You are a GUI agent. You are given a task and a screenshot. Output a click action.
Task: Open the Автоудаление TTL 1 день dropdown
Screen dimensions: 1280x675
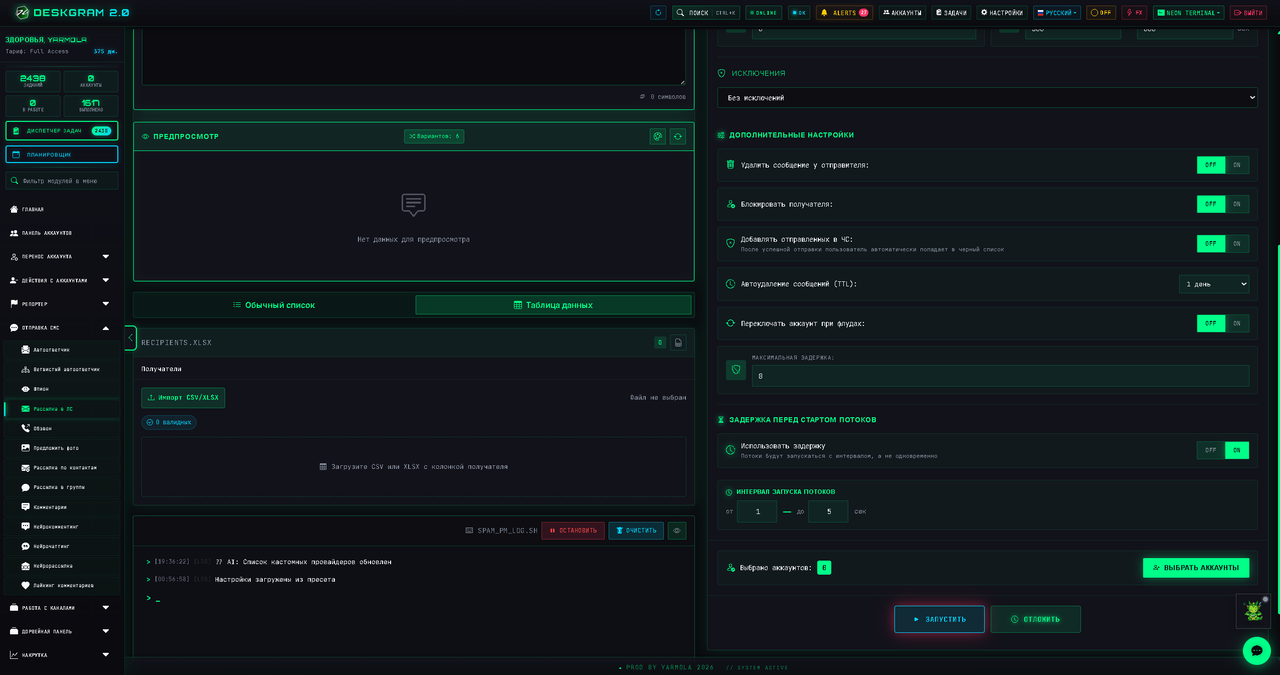click(1214, 284)
